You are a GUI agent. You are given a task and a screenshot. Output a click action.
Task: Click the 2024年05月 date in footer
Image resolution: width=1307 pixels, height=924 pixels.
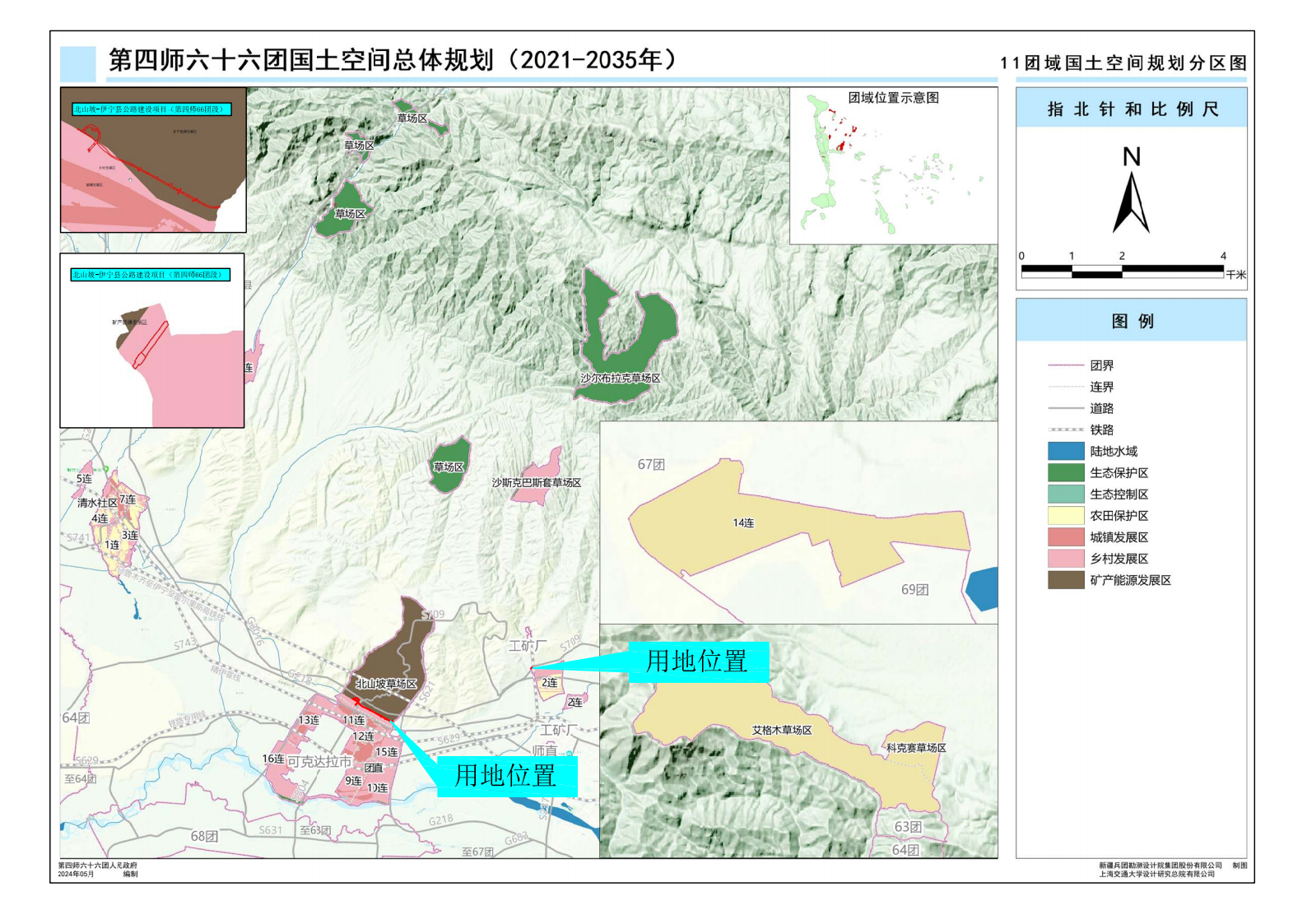[76, 874]
